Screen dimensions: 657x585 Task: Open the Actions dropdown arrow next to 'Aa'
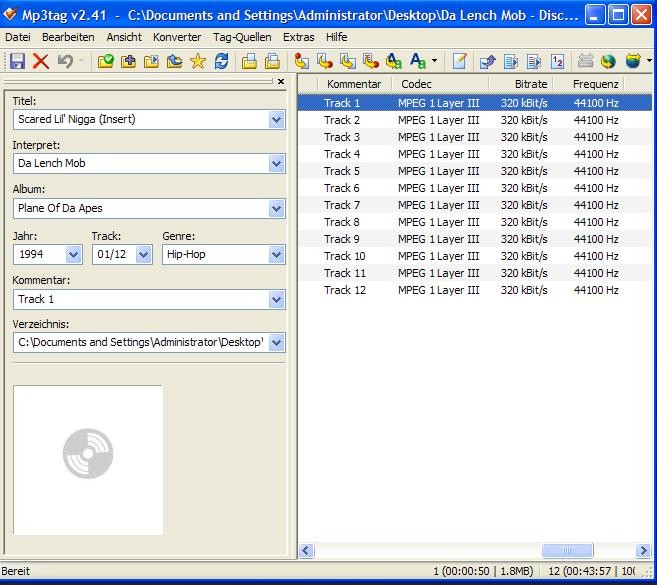click(x=434, y=61)
